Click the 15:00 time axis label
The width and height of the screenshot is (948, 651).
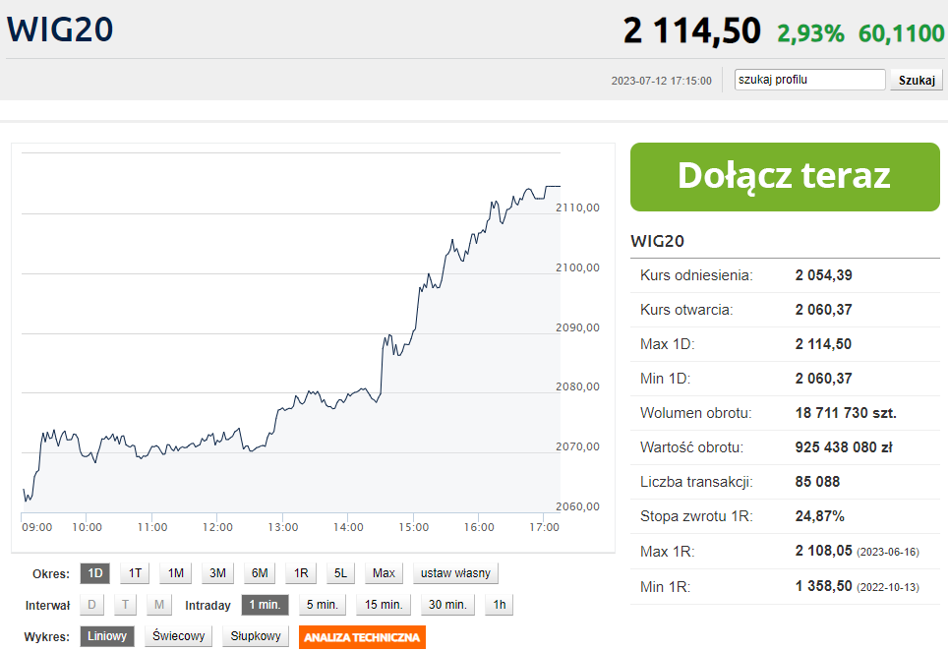click(x=414, y=528)
